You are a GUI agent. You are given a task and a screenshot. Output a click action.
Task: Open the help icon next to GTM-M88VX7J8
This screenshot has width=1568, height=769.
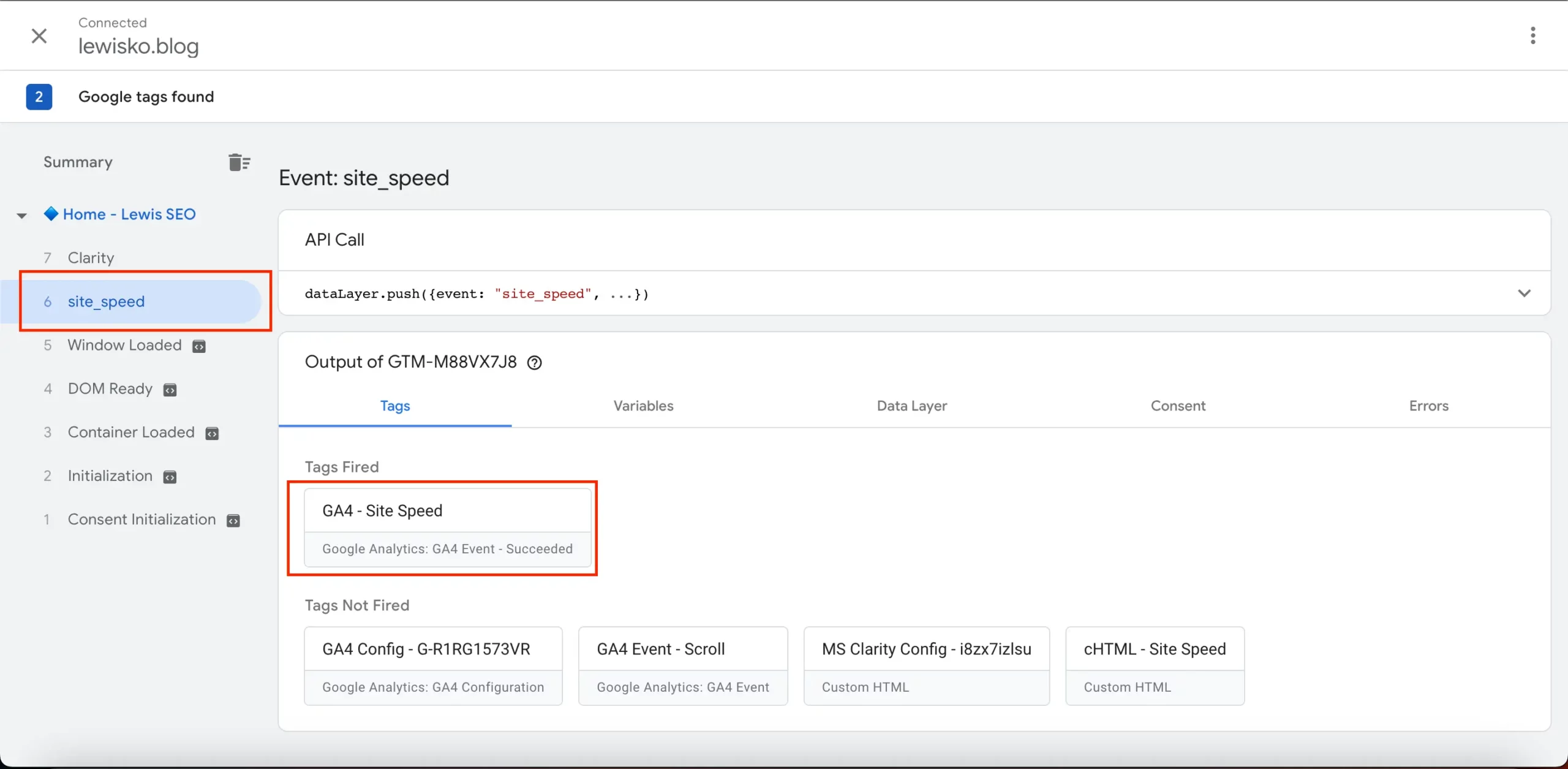tap(535, 363)
